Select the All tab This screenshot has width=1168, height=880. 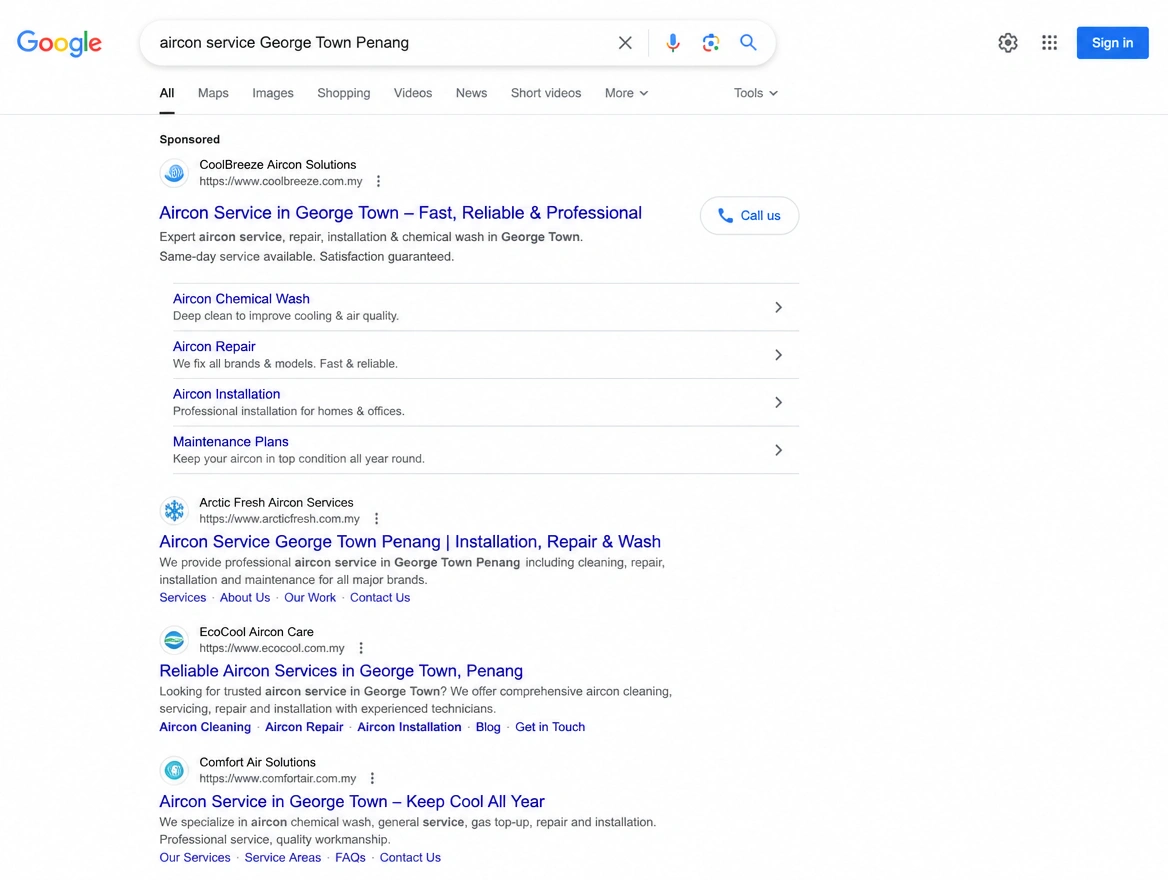pos(167,93)
